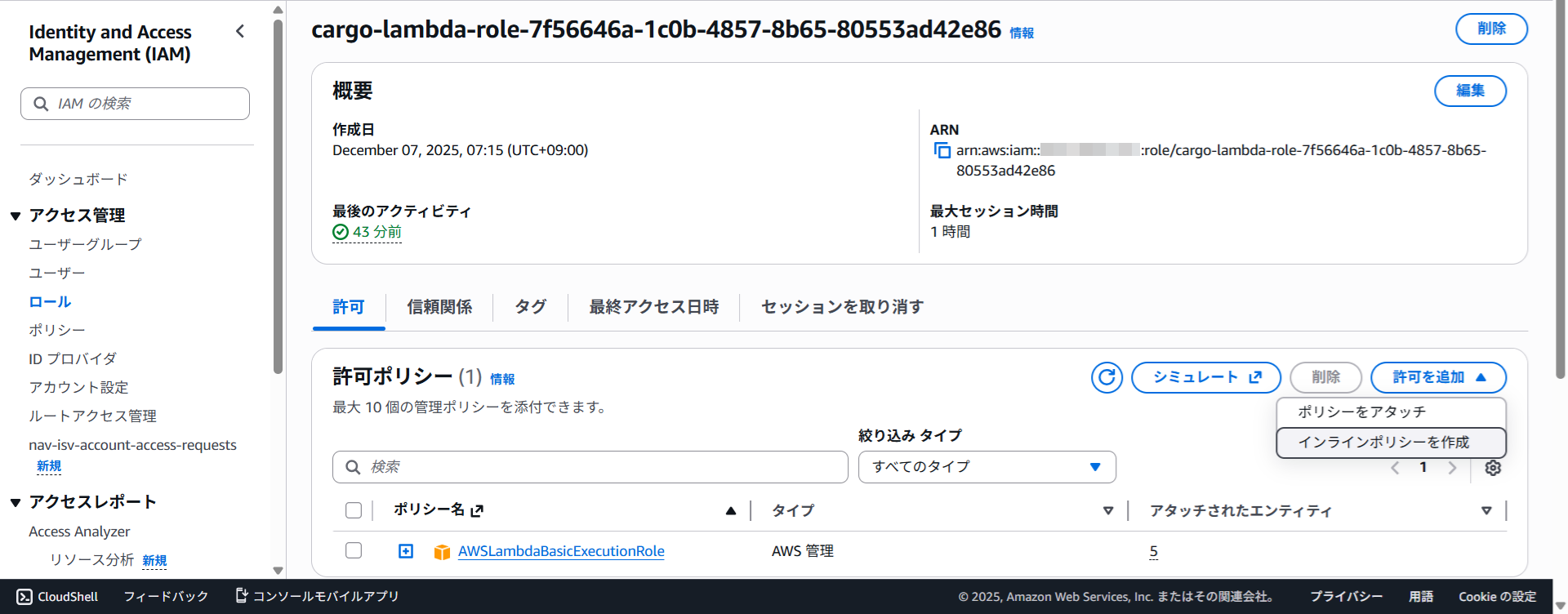Collapse the アクセスレポート sidebar section
This screenshot has height=614, width=1568.
pyautogui.click(x=16, y=502)
